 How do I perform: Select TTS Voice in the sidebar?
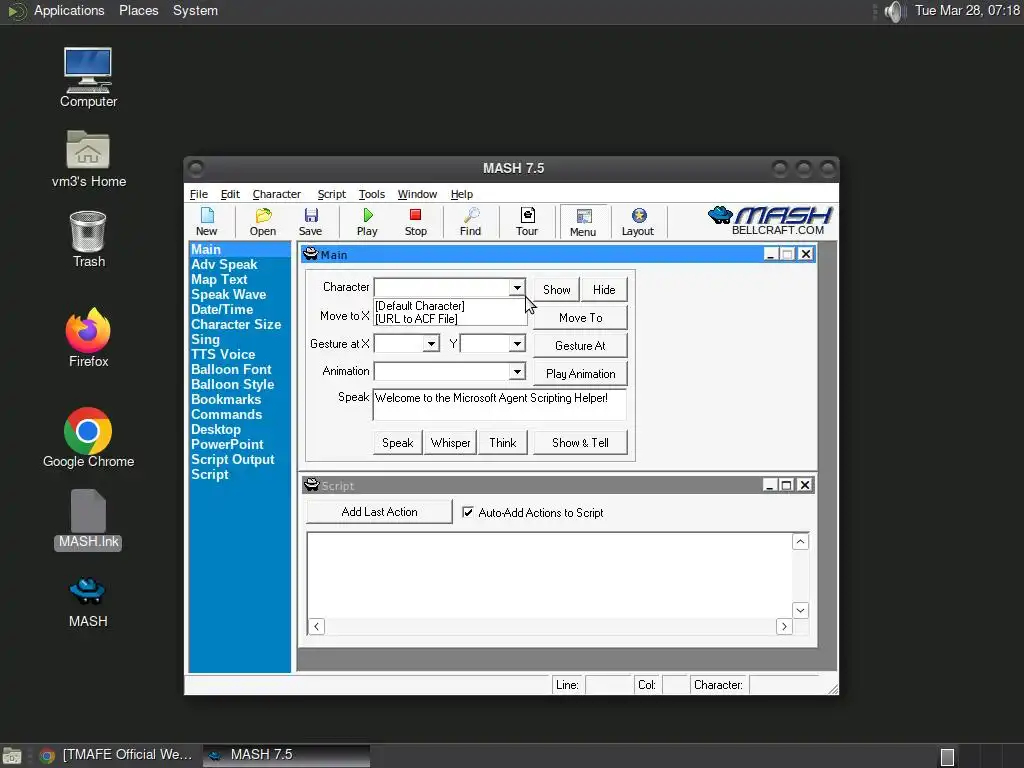223,355
